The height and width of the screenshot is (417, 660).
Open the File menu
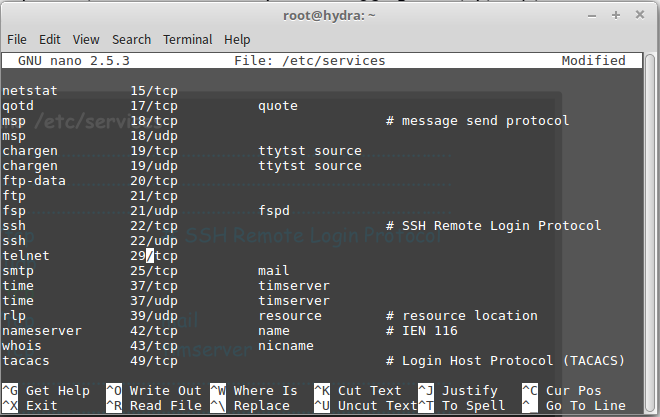[x=17, y=40]
